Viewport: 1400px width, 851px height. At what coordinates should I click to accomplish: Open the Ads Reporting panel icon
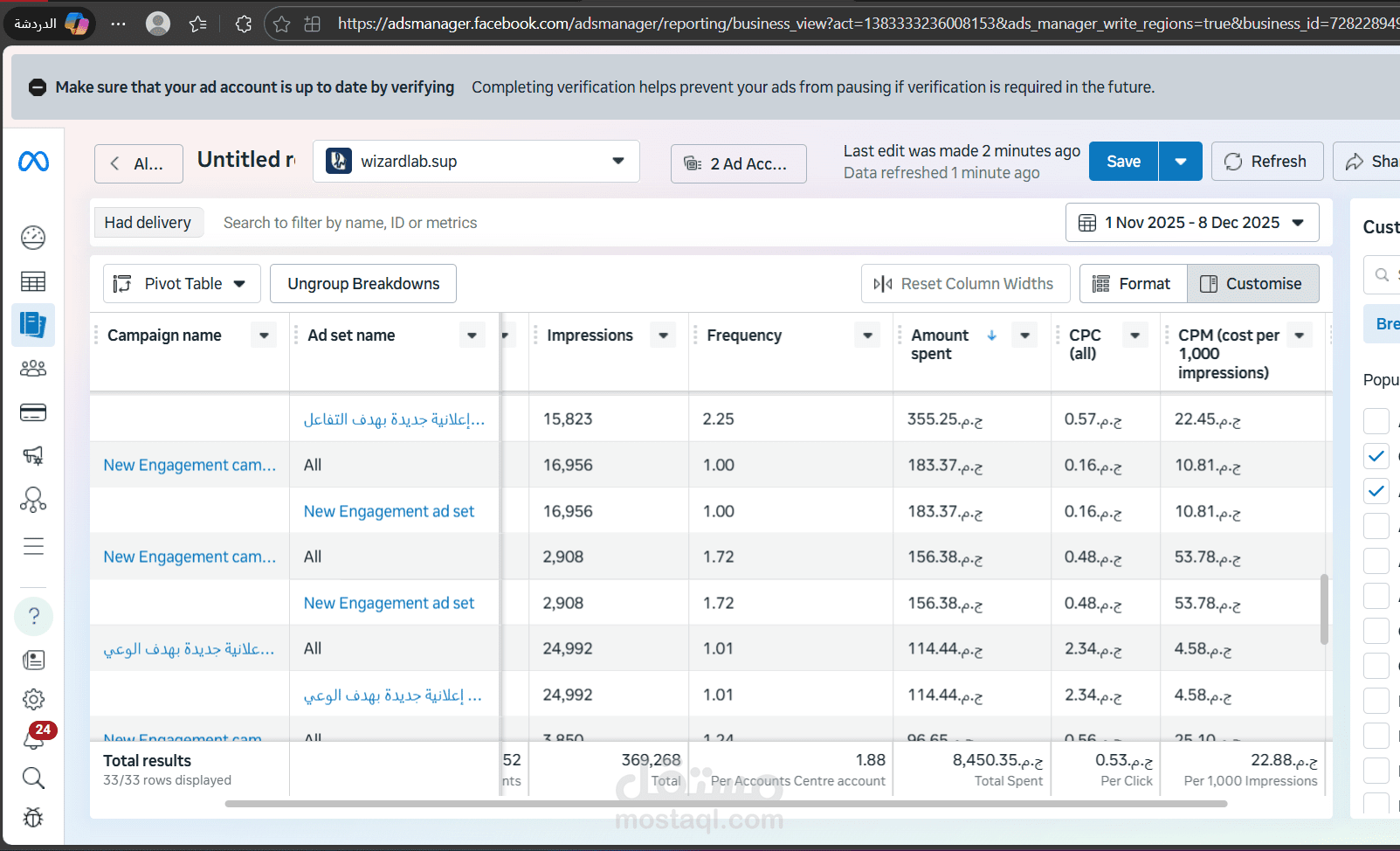[33, 324]
